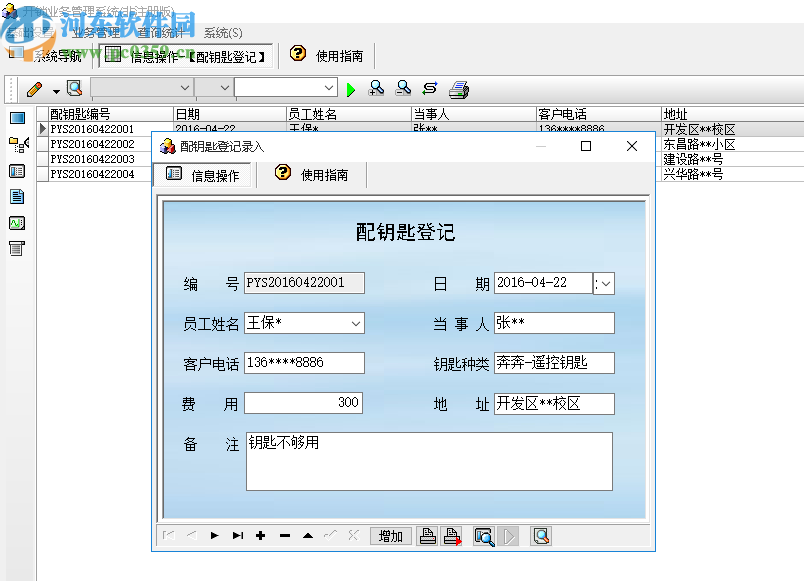Click the green run arrow on the toolbar
This screenshot has height=581, width=804.
(351, 88)
